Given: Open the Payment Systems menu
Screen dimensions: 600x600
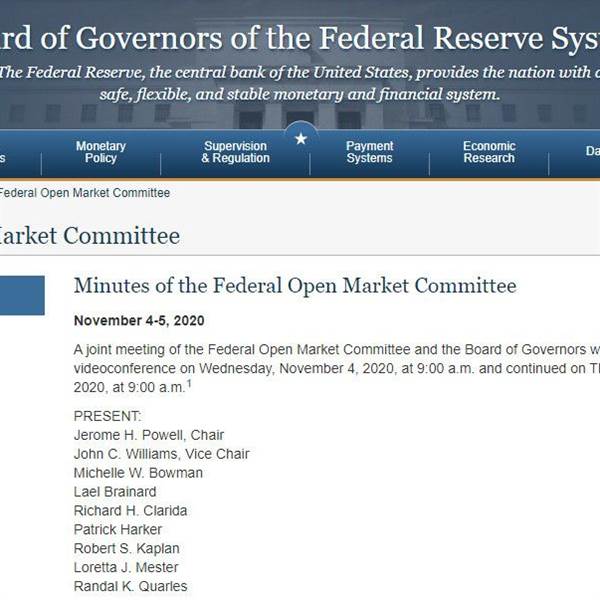Looking at the screenshot, I should pos(370,152).
